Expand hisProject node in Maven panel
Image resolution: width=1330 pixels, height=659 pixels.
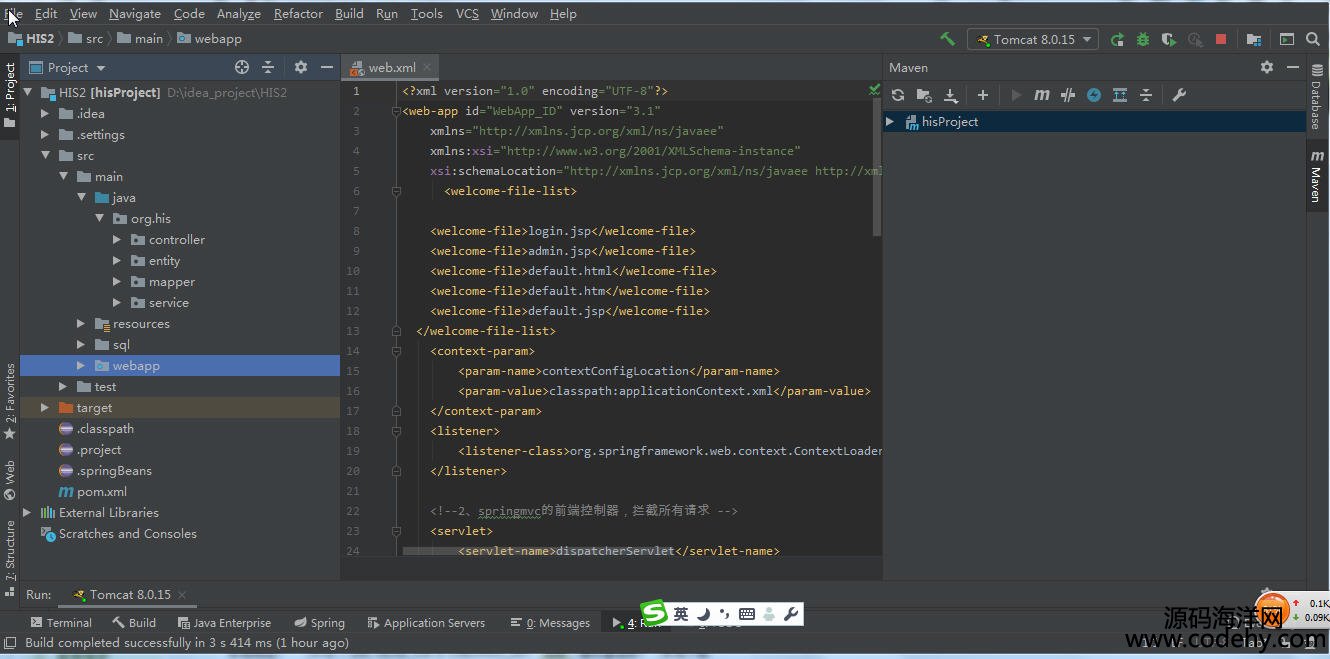pos(890,121)
